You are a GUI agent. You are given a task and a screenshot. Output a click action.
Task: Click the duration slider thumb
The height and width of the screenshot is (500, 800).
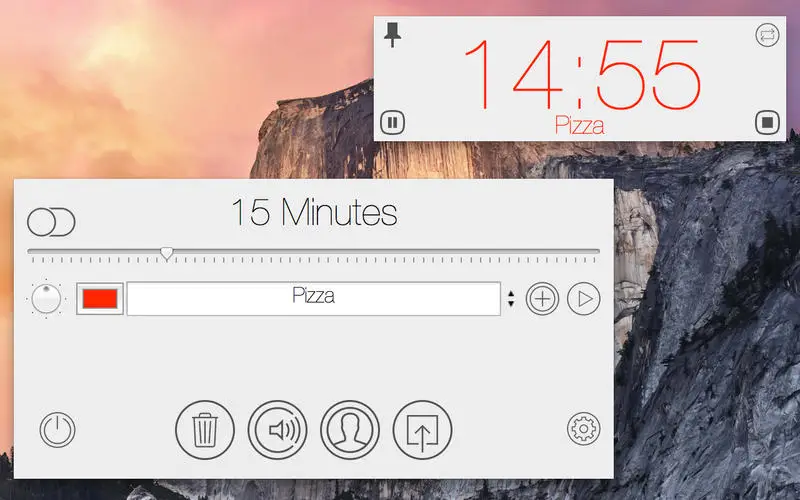pos(166,253)
